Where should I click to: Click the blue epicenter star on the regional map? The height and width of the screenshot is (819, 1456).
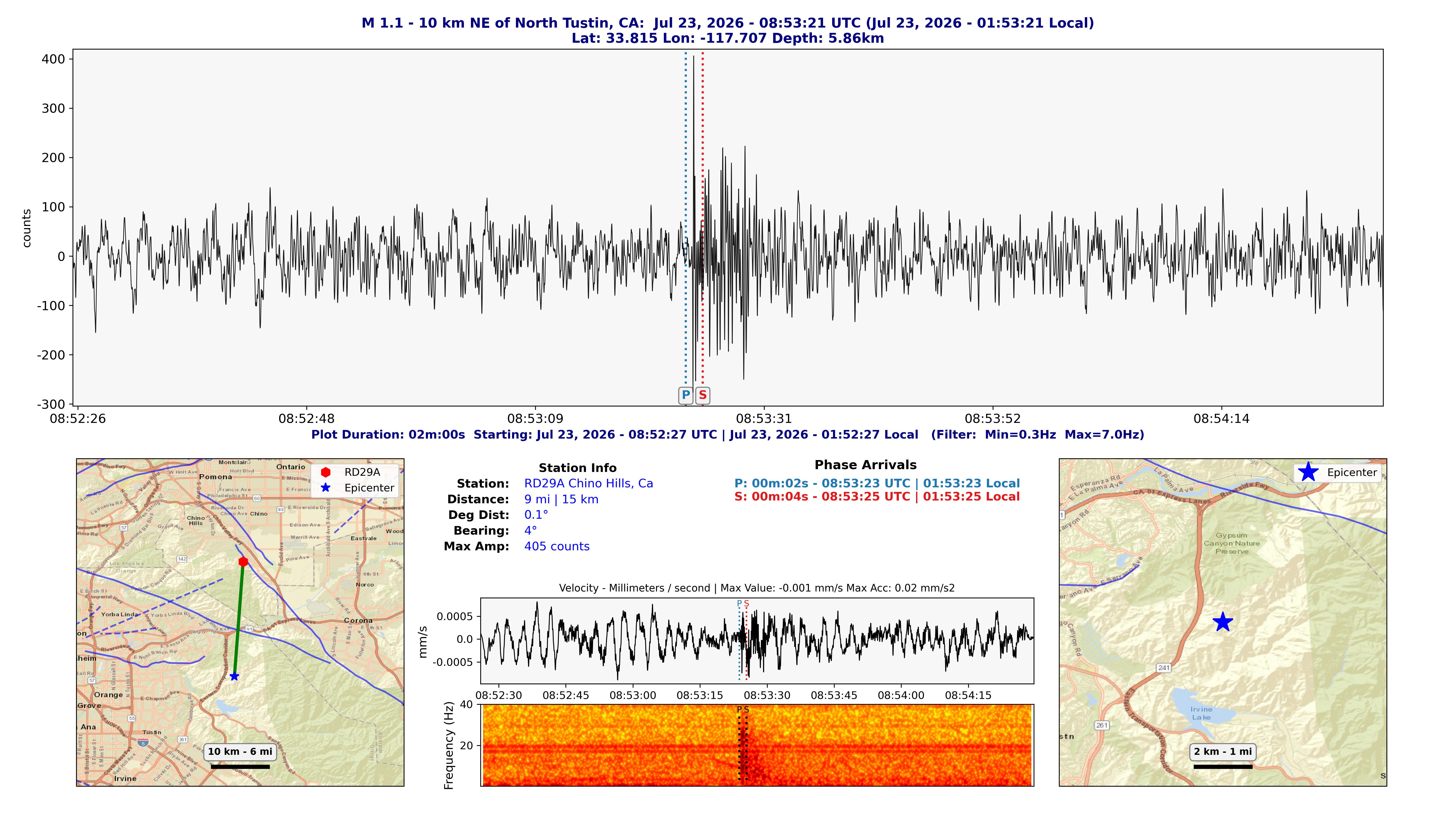coord(234,676)
